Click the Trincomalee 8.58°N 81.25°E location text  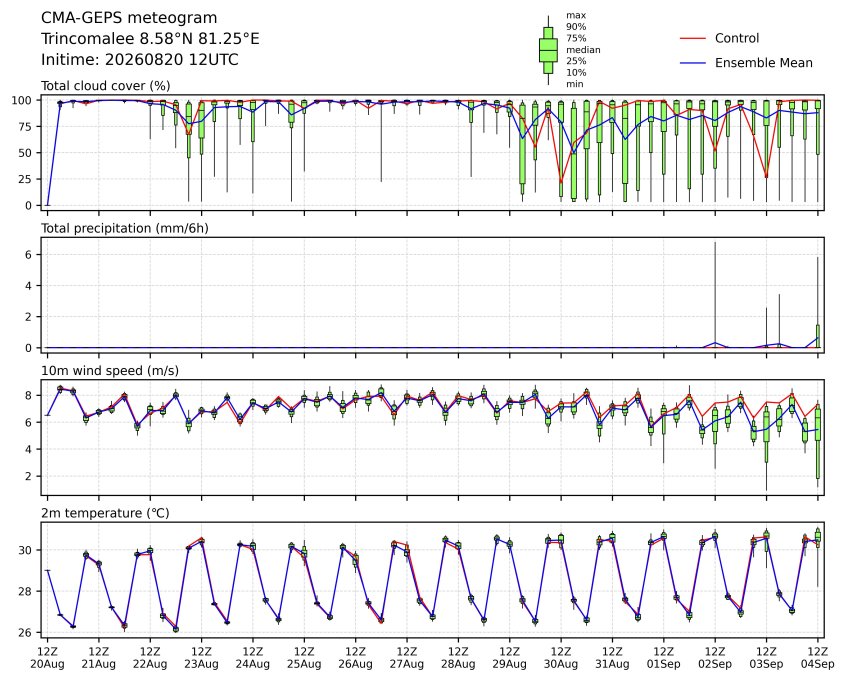click(x=150, y=39)
